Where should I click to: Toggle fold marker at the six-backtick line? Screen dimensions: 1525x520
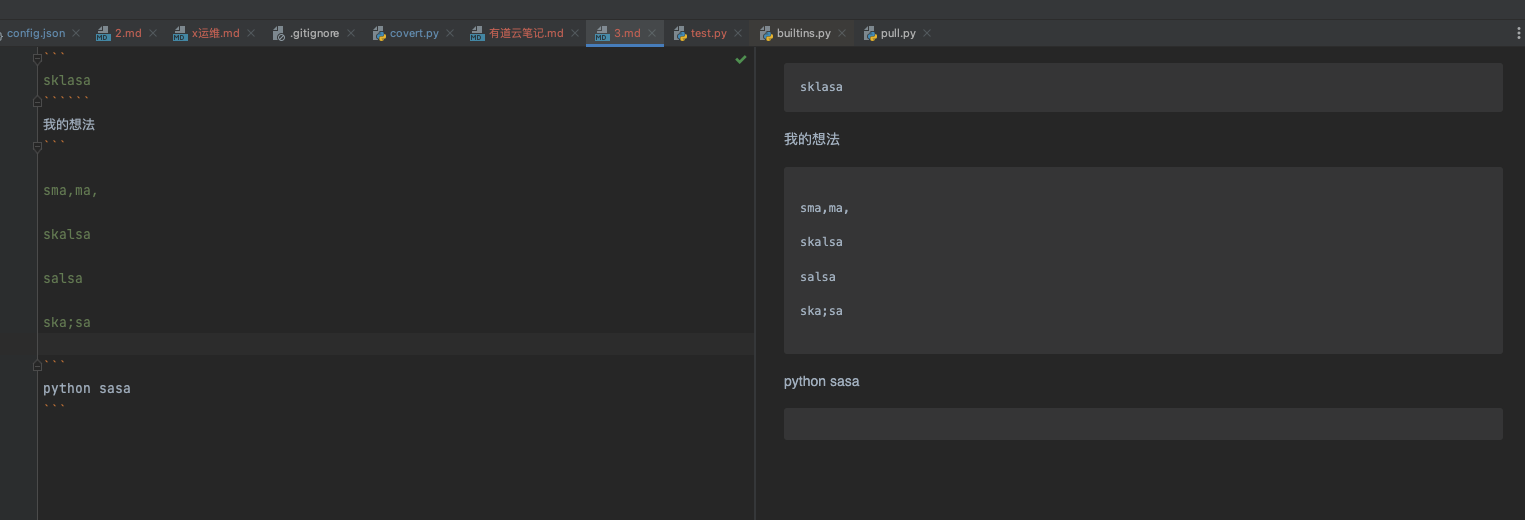pyautogui.click(x=38, y=101)
